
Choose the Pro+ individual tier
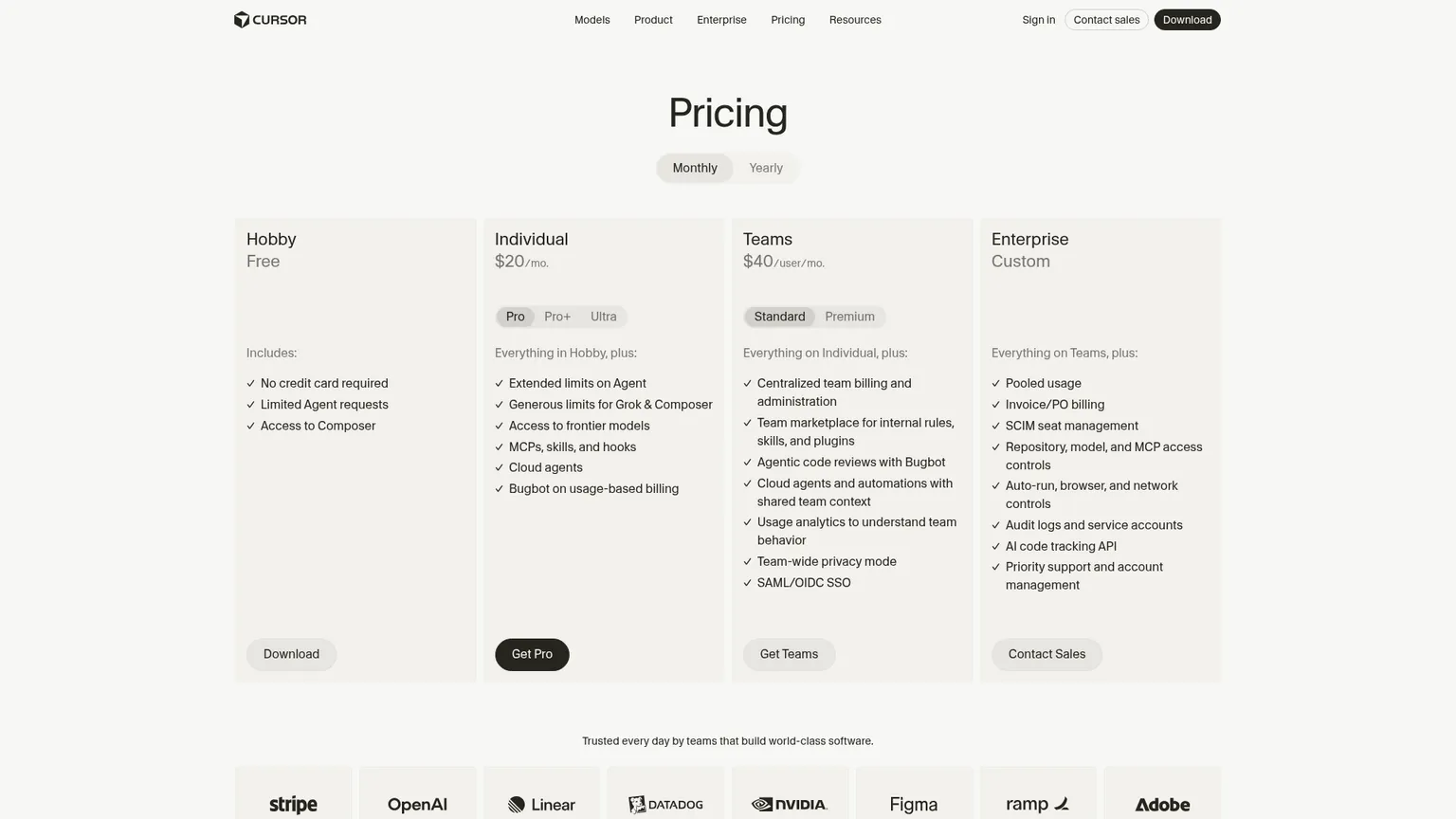tap(557, 317)
